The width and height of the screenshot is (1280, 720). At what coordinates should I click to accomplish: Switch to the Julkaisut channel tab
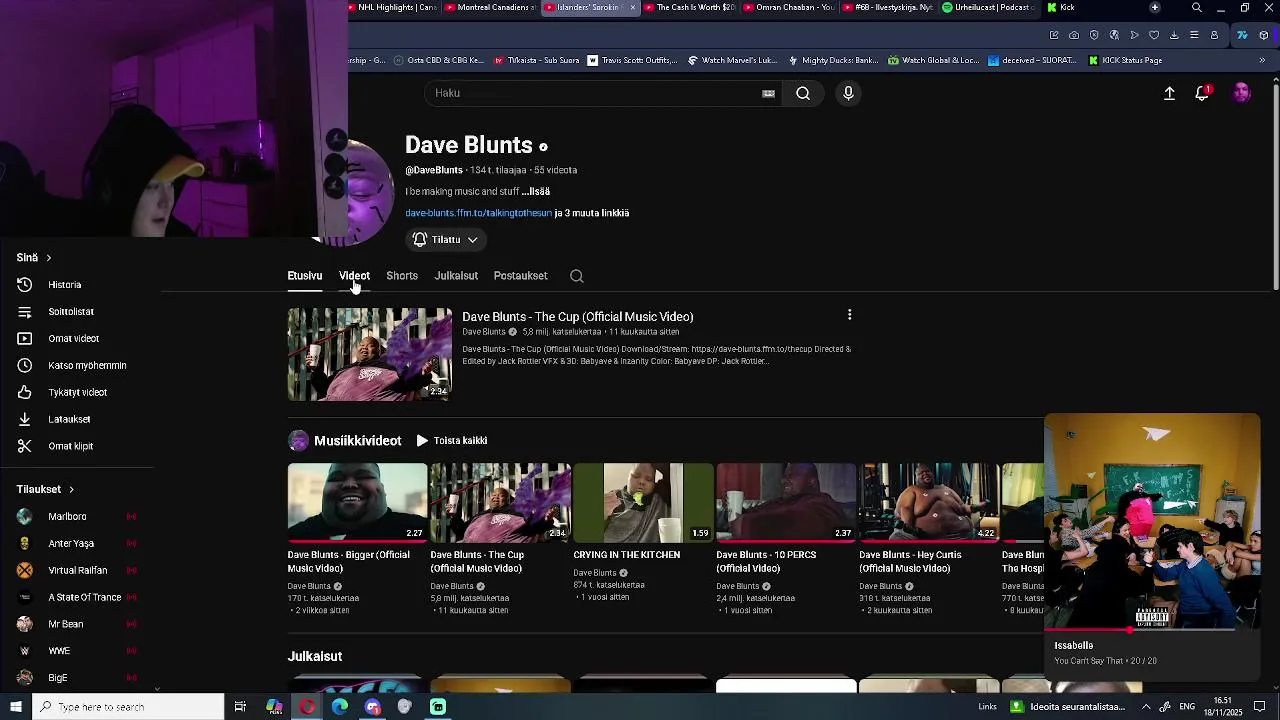pyautogui.click(x=456, y=276)
